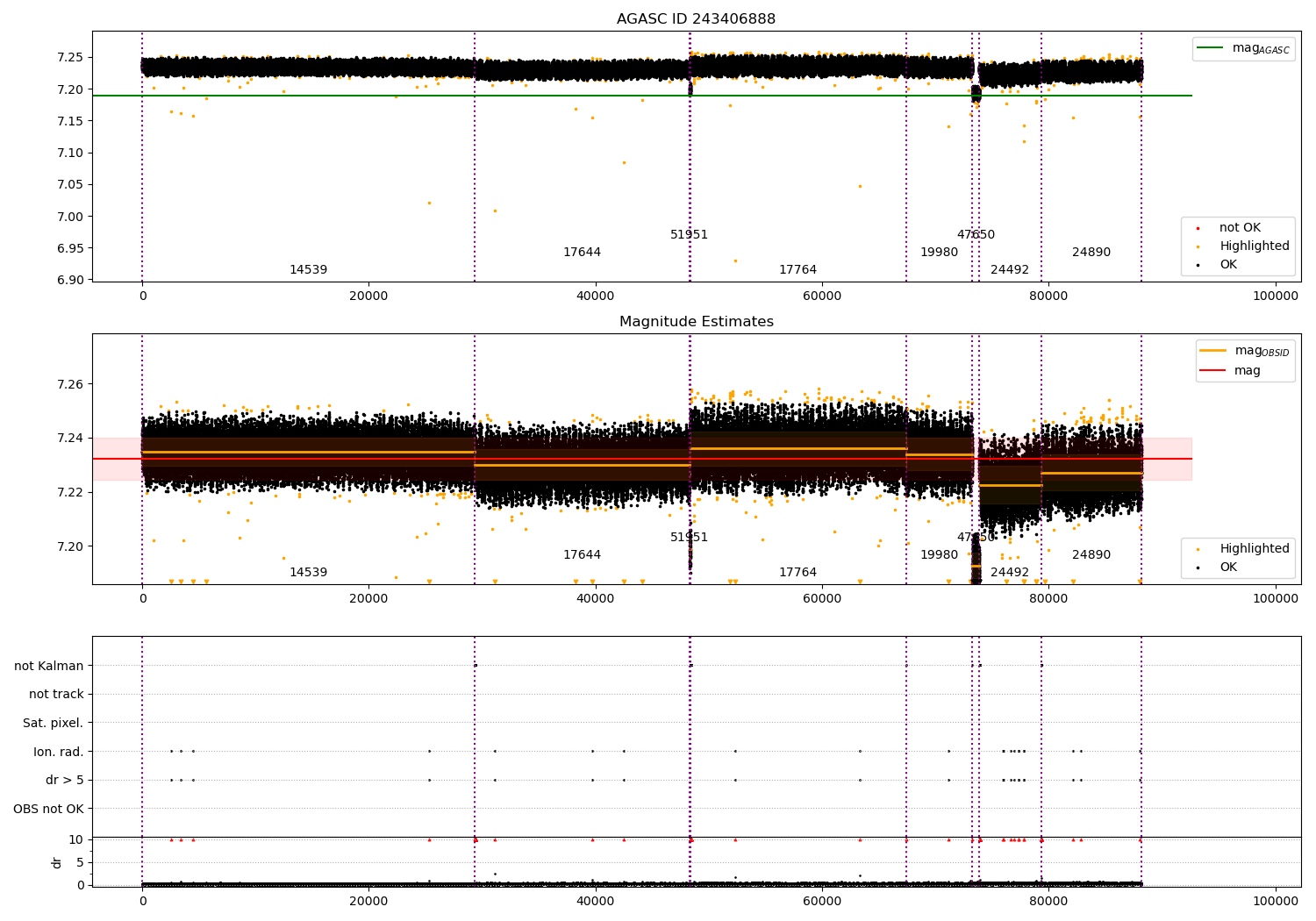Select the "Magnitude Estimates" plot title
1316x921 pixels.
[697, 322]
